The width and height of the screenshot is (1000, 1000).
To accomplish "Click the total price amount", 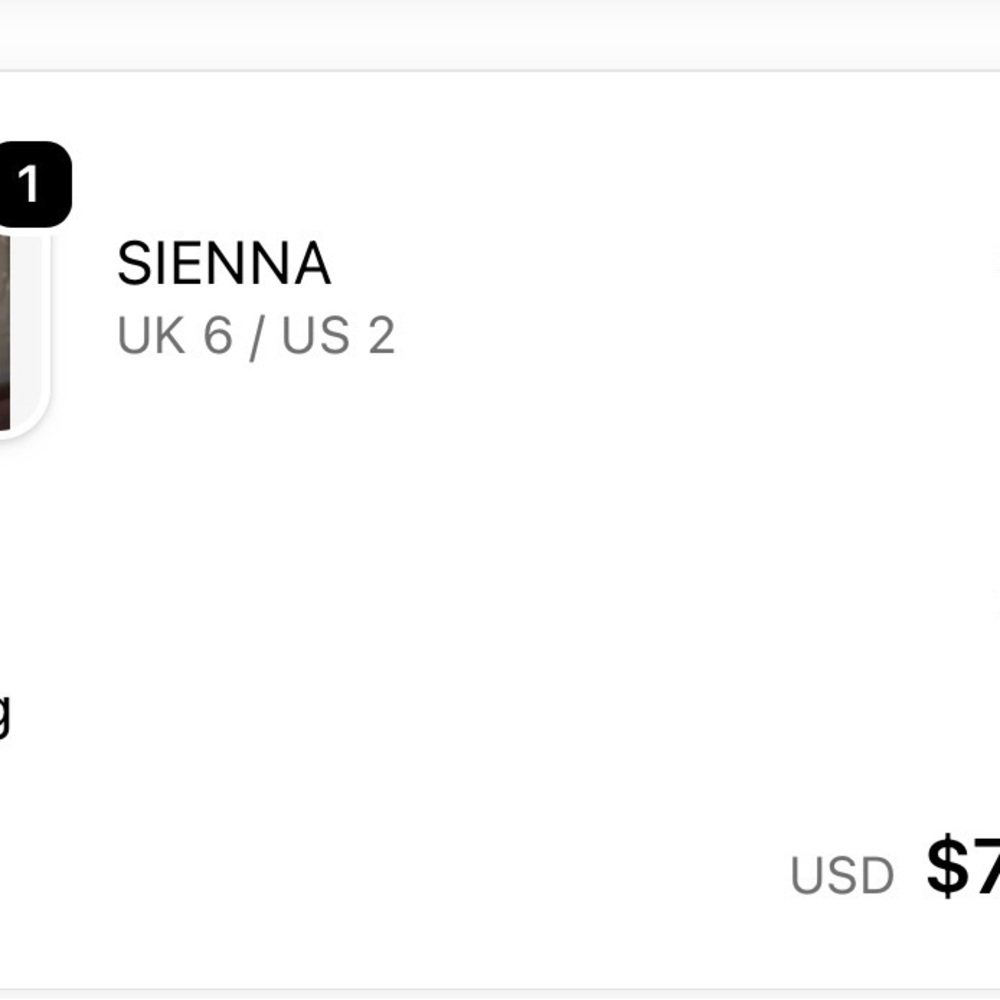I will [x=963, y=867].
